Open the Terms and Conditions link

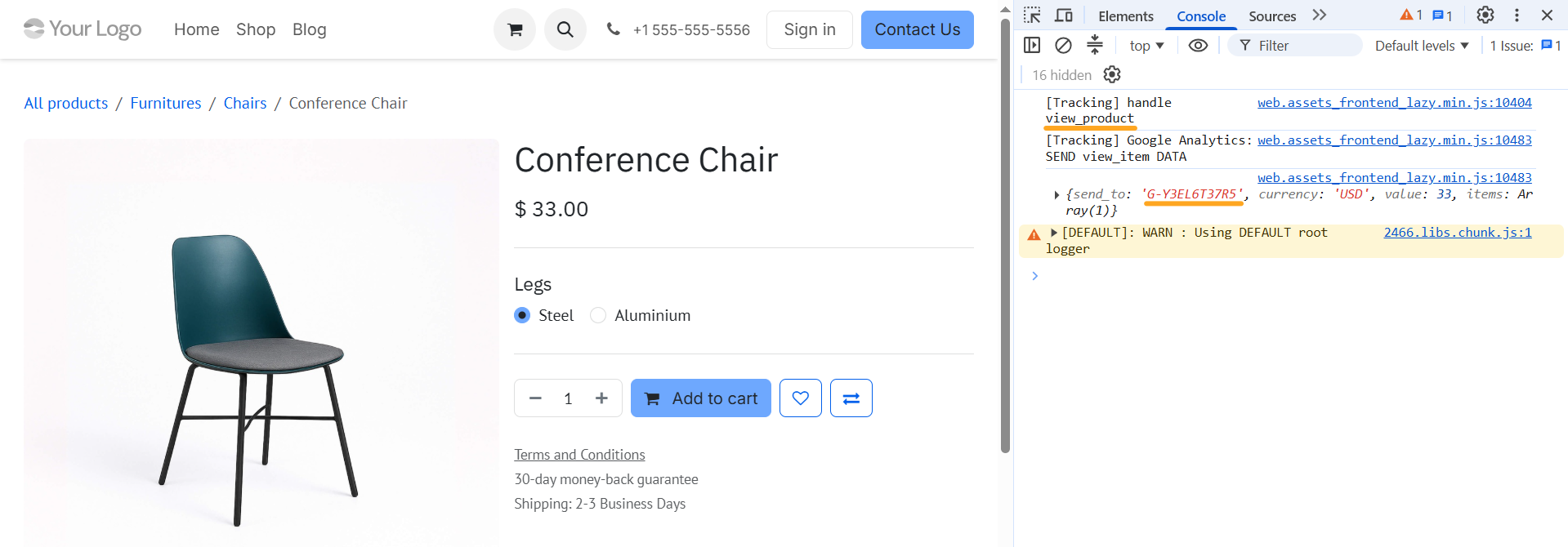pyautogui.click(x=579, y=455)
